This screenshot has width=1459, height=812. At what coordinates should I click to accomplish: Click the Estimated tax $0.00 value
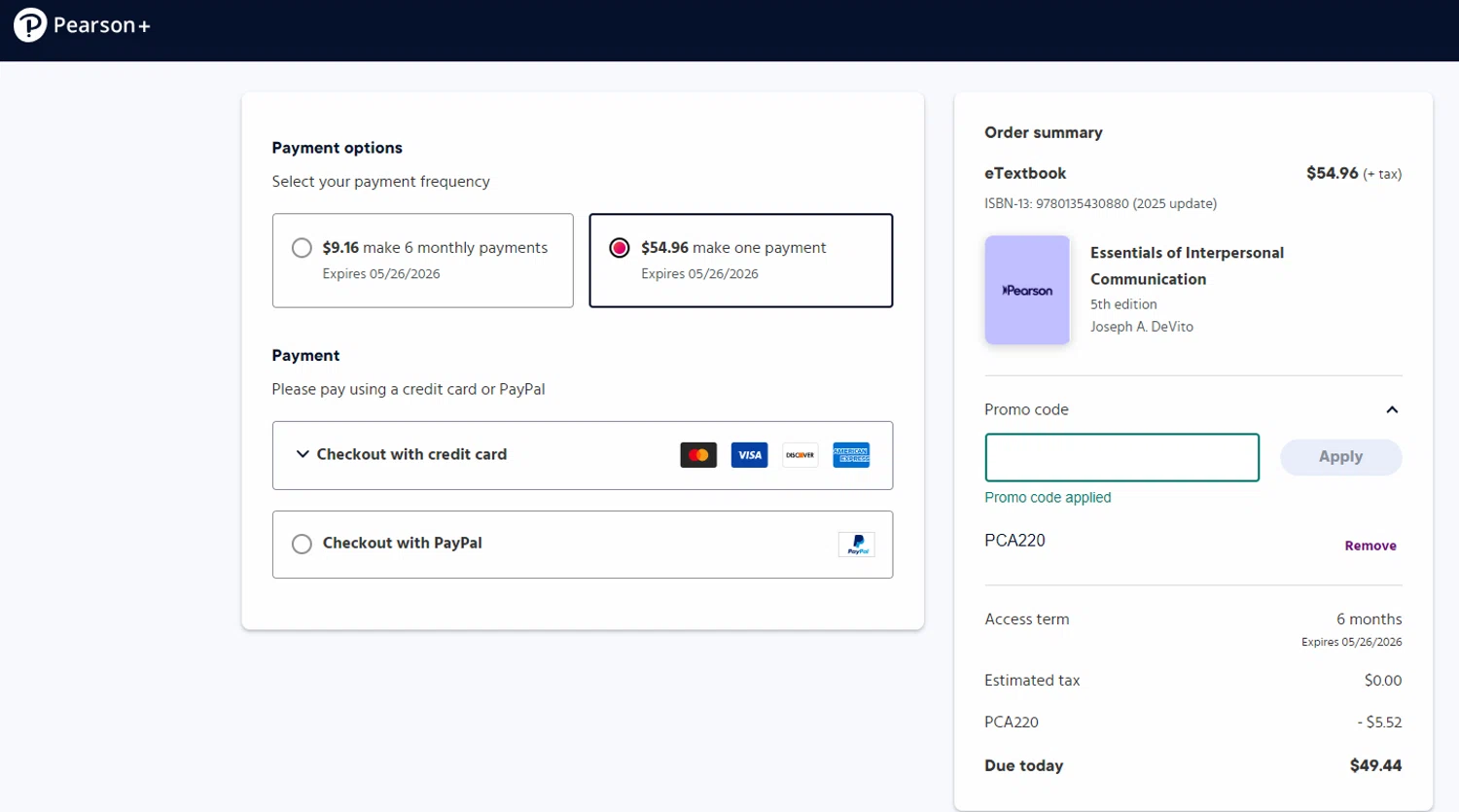point(1383,681)
